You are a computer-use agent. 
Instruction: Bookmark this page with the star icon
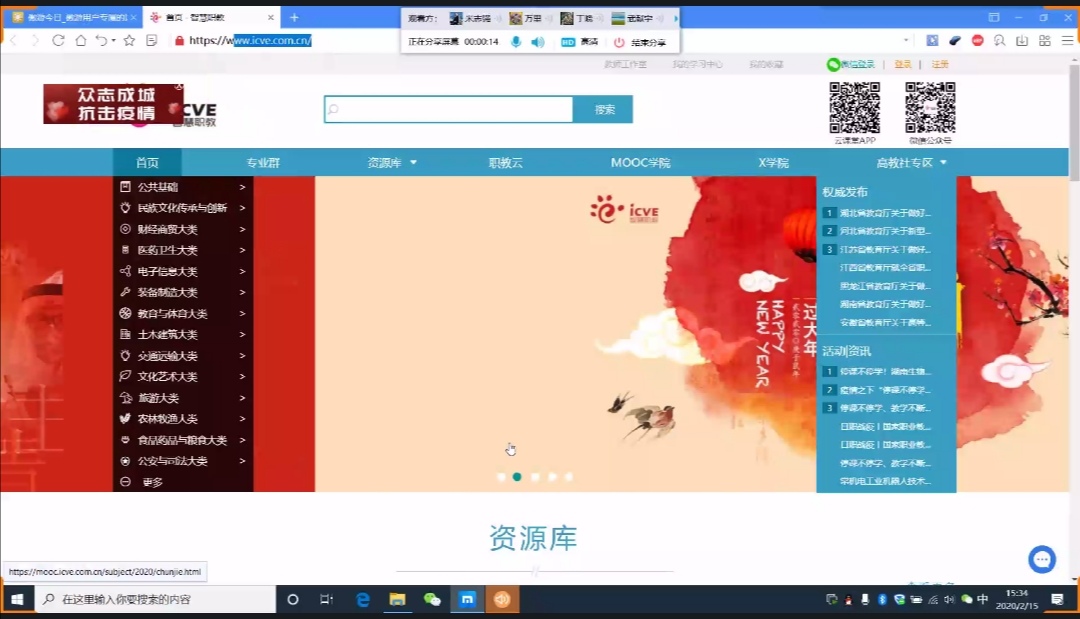tap(129, 41)
